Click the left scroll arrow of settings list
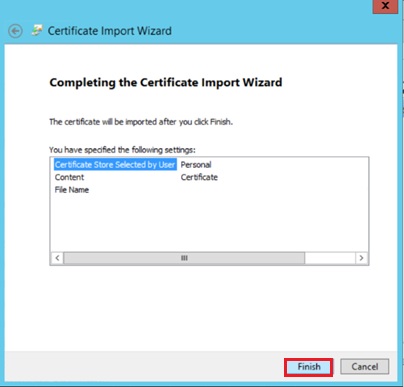Image resolution: width=404 pixels, height=387 pixels. click(x=57, y=258)
